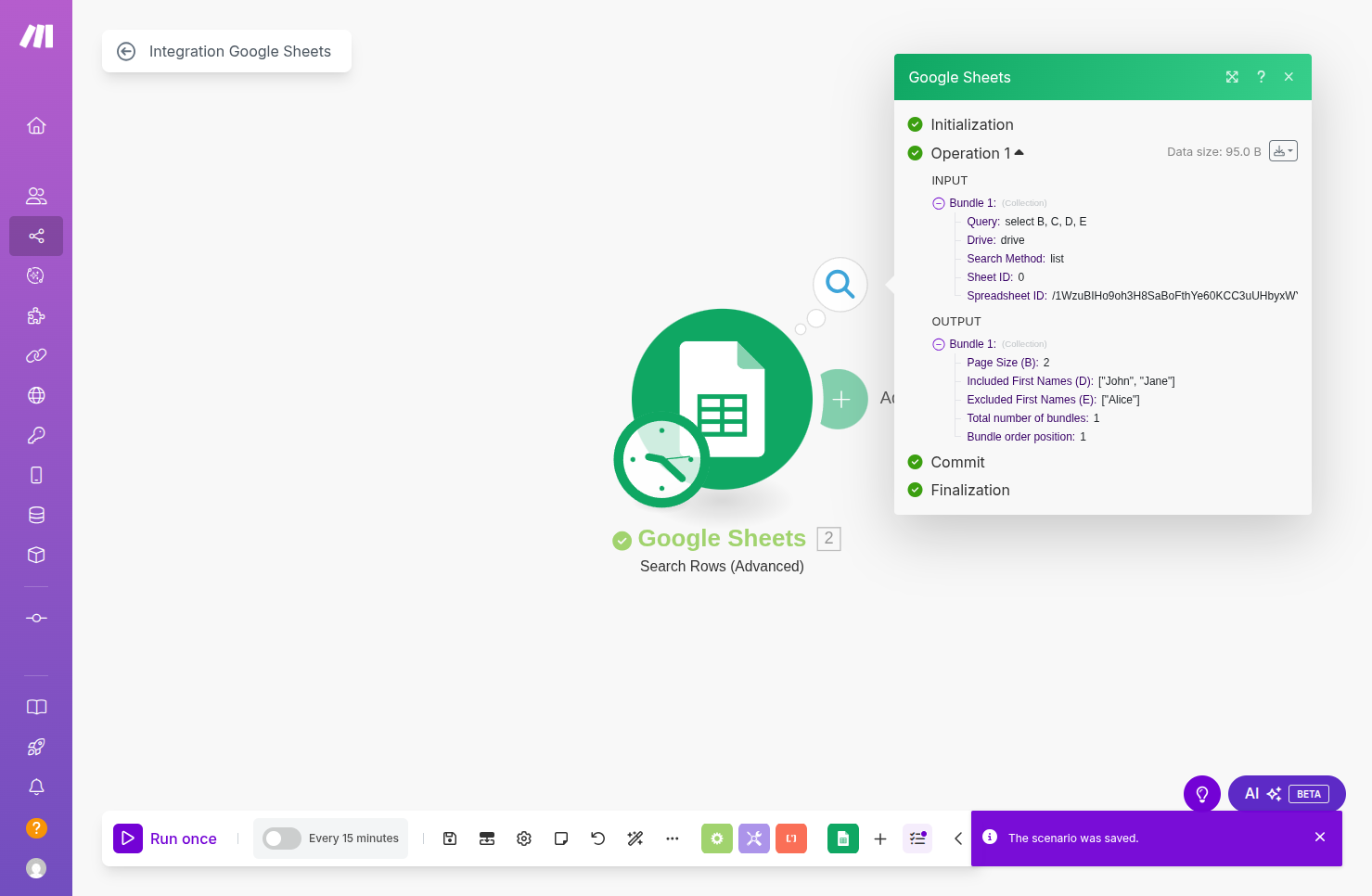Open the Team users icon in sidebar

36,196
